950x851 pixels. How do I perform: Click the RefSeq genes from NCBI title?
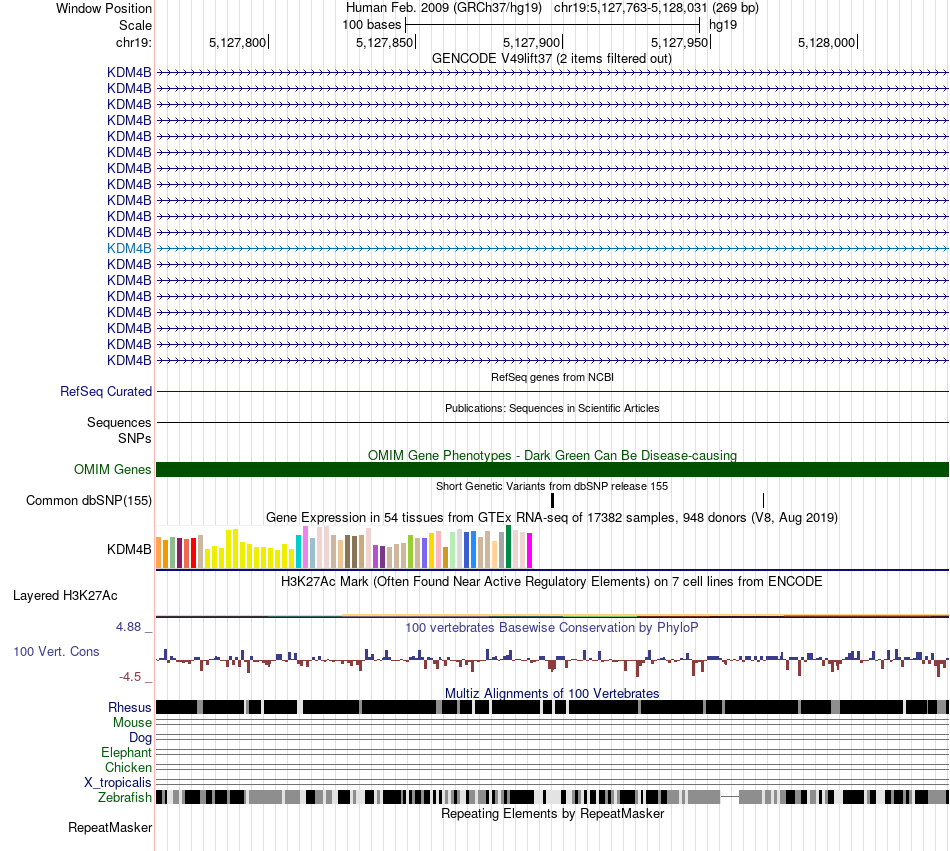(x=552, y=377)
